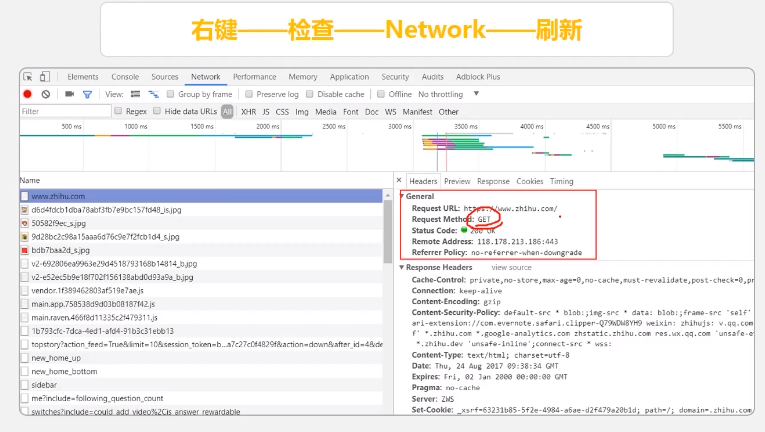The height and width of the screenshot is (432, 765).
Task: Enable Disable cache checkbox
Action: tap(309, 94)
